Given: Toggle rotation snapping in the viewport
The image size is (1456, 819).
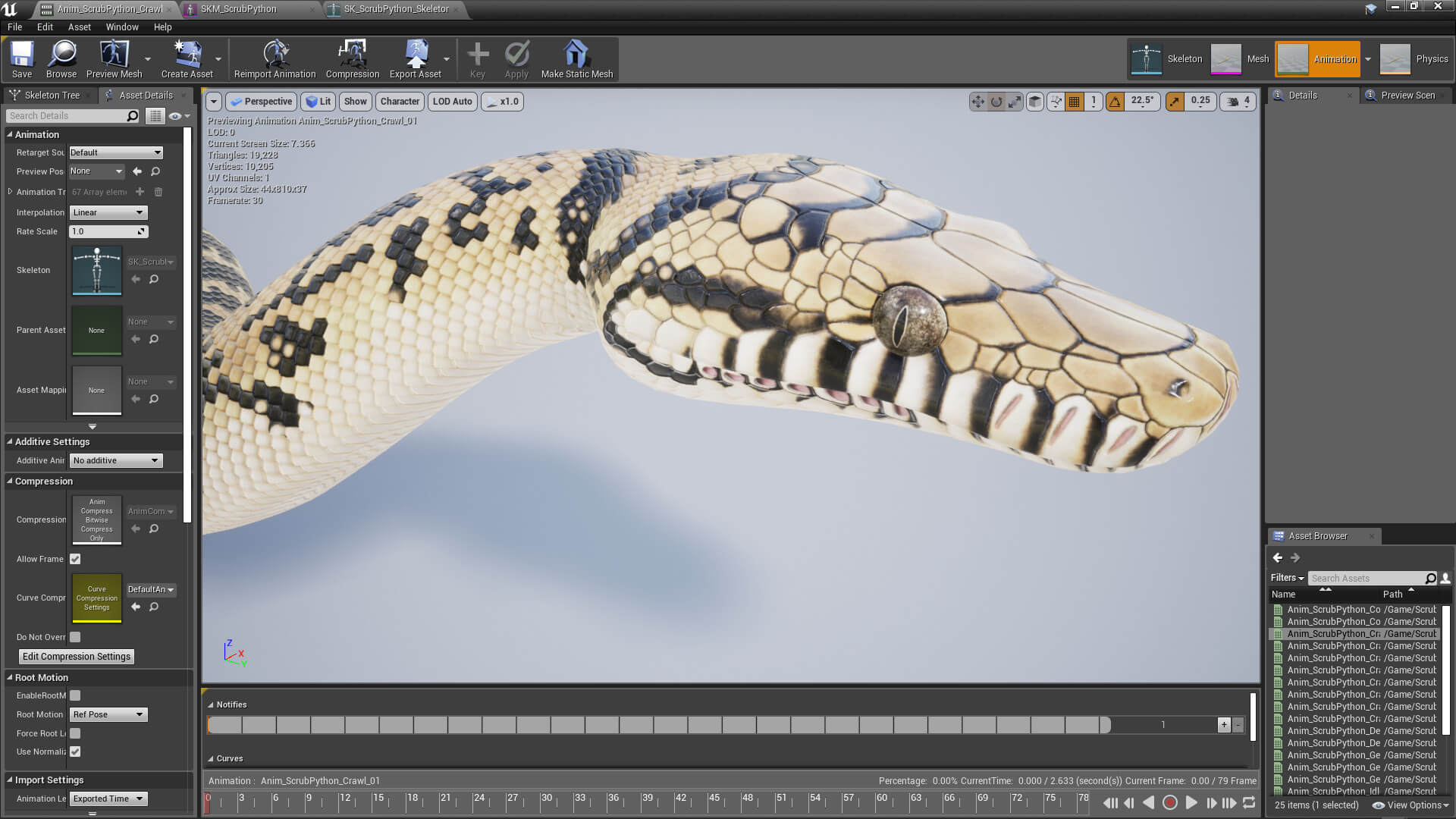Looking at the screenshot, I should [1116, 102].
